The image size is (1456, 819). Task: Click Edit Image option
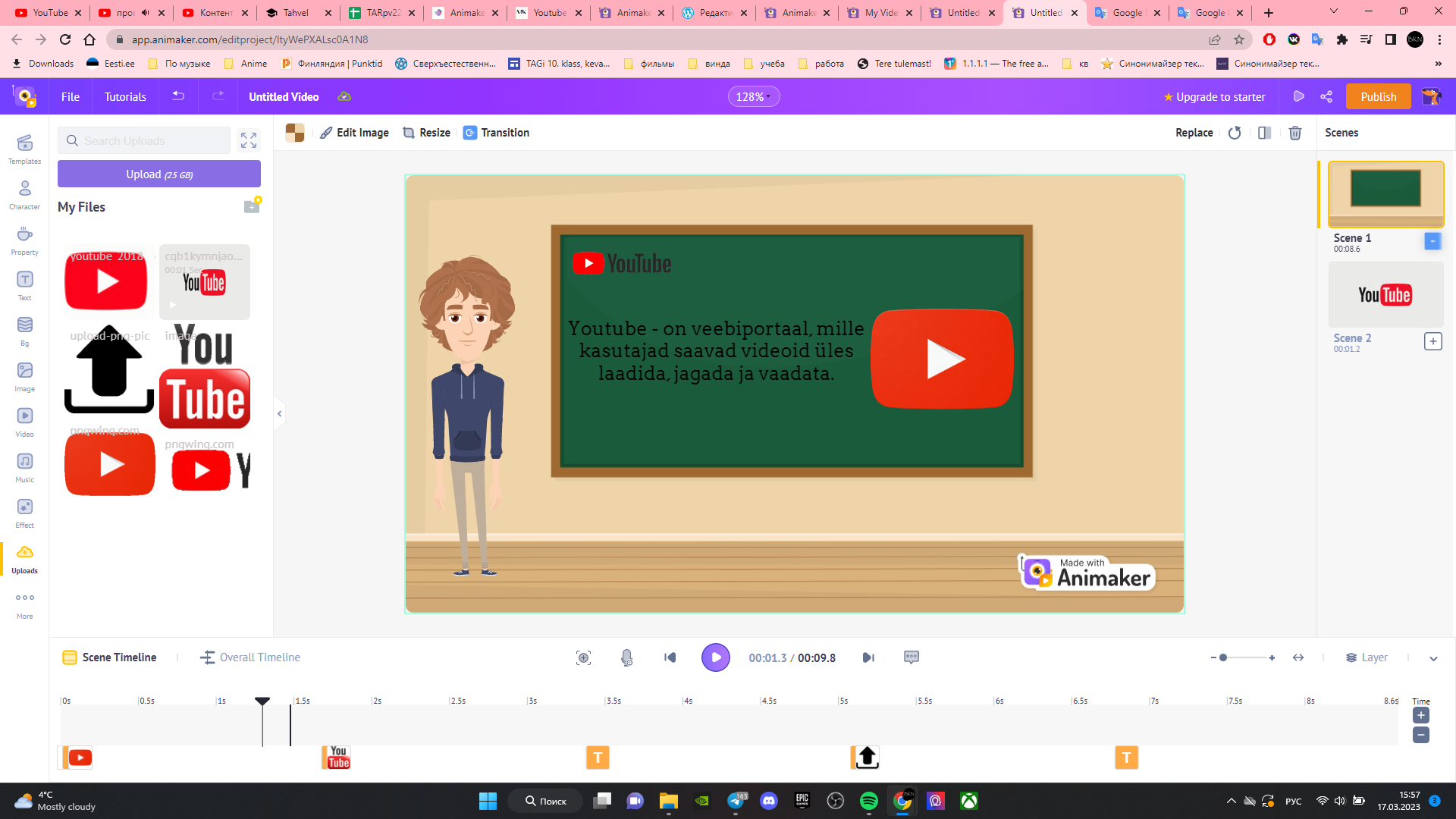tap(354, 133)
